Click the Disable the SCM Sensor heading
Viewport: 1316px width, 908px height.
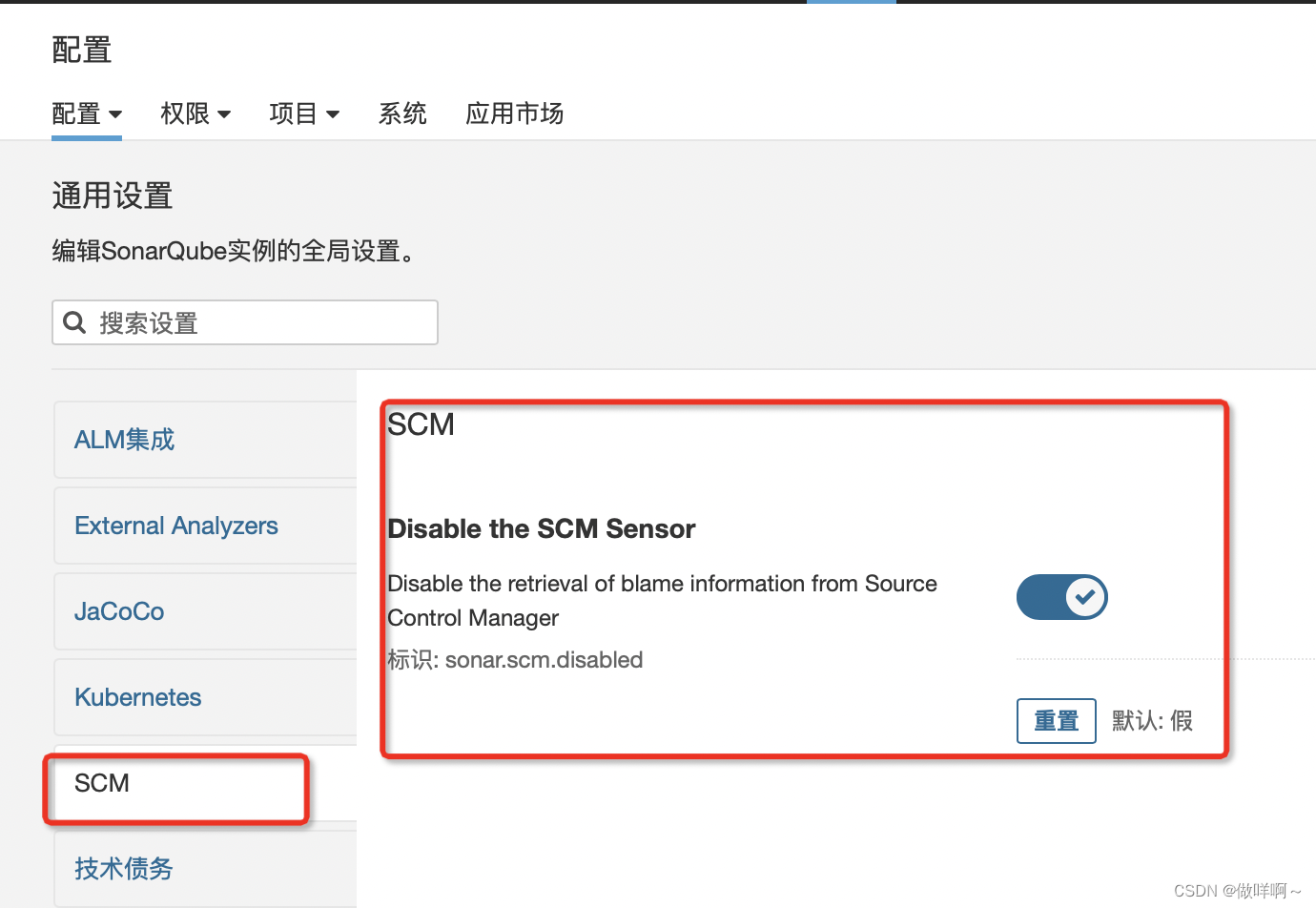click(542, 528)
